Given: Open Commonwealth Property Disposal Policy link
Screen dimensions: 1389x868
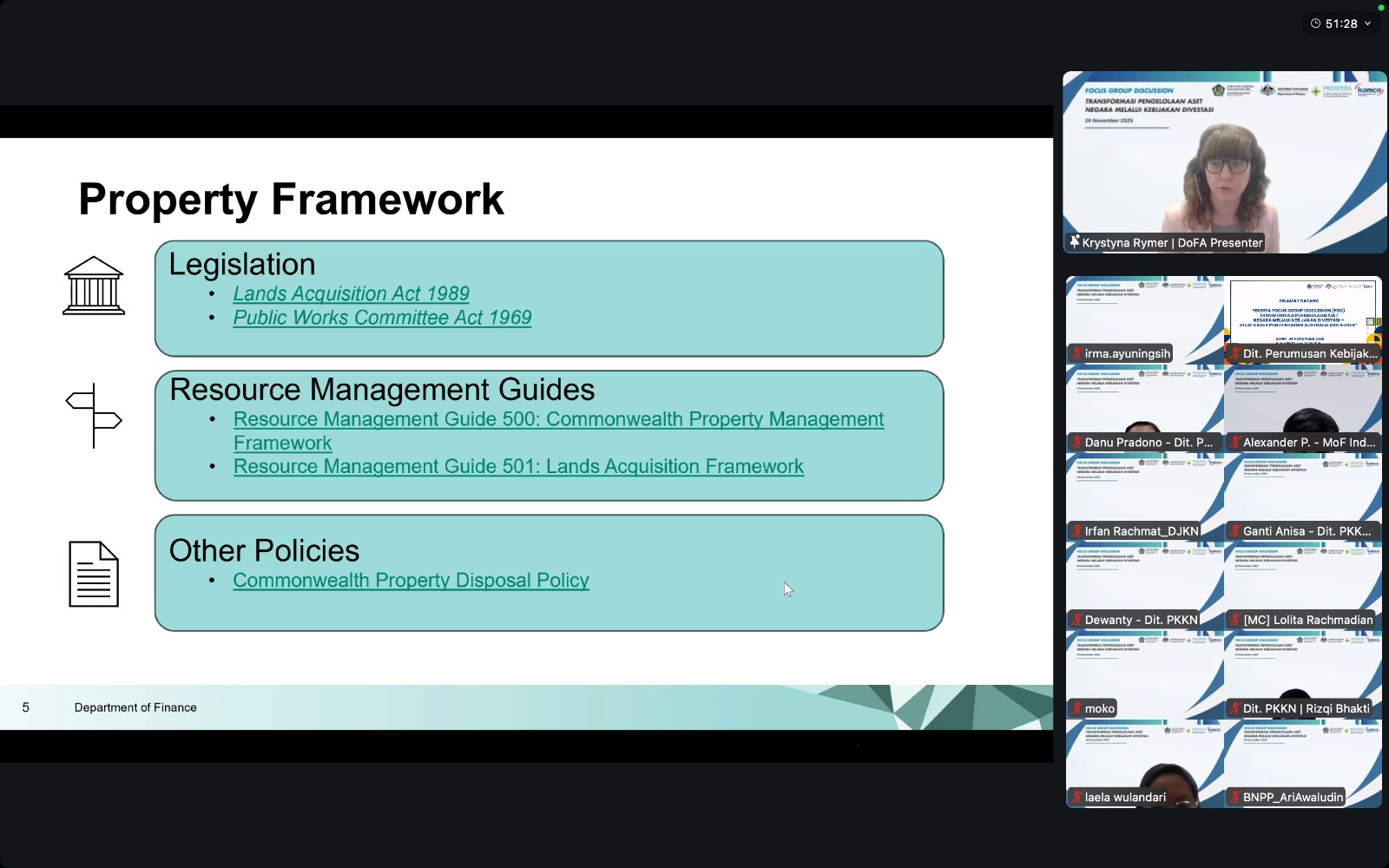Looking at the screenshot, I should coord(411,581).
